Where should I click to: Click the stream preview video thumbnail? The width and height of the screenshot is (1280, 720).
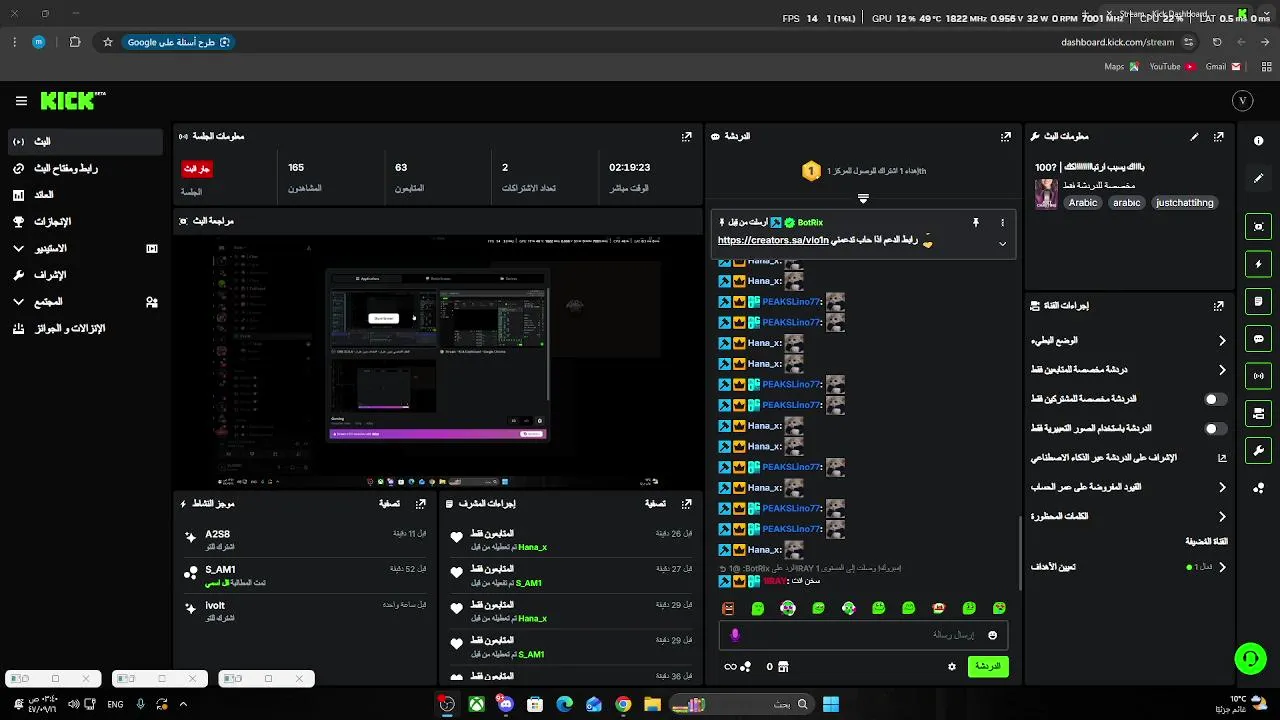pos(438,361)
